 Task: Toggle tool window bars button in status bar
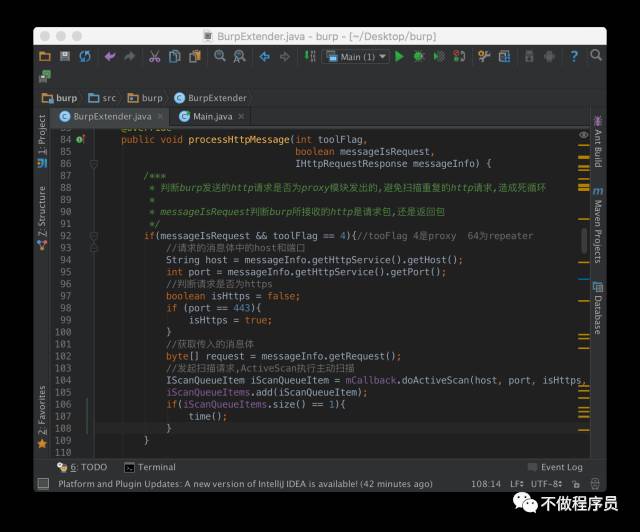(x=43, y=484)
